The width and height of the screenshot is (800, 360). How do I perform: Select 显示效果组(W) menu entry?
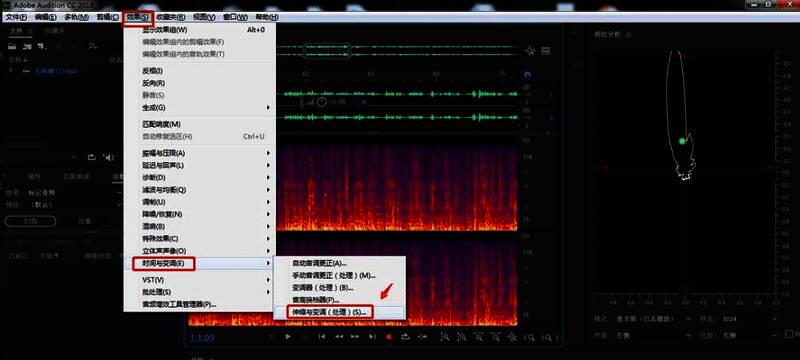point(199,30)
